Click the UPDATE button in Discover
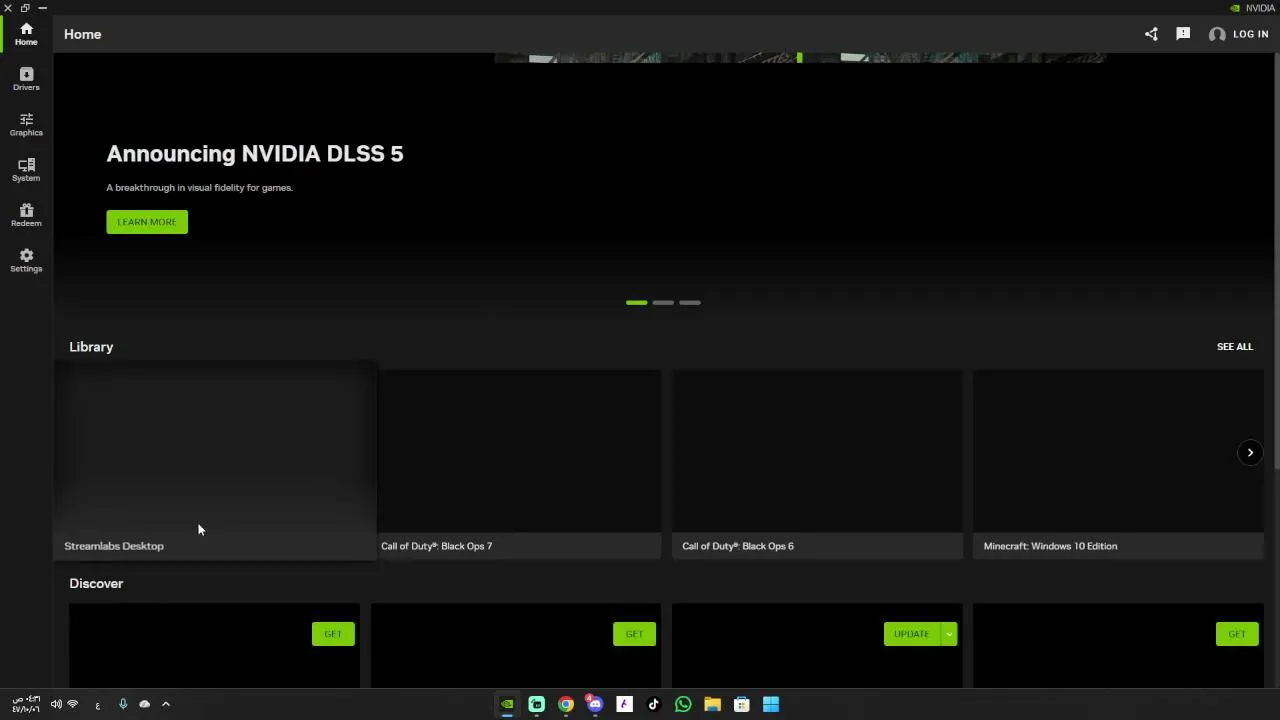1280x720 pixels. (911, 634)
